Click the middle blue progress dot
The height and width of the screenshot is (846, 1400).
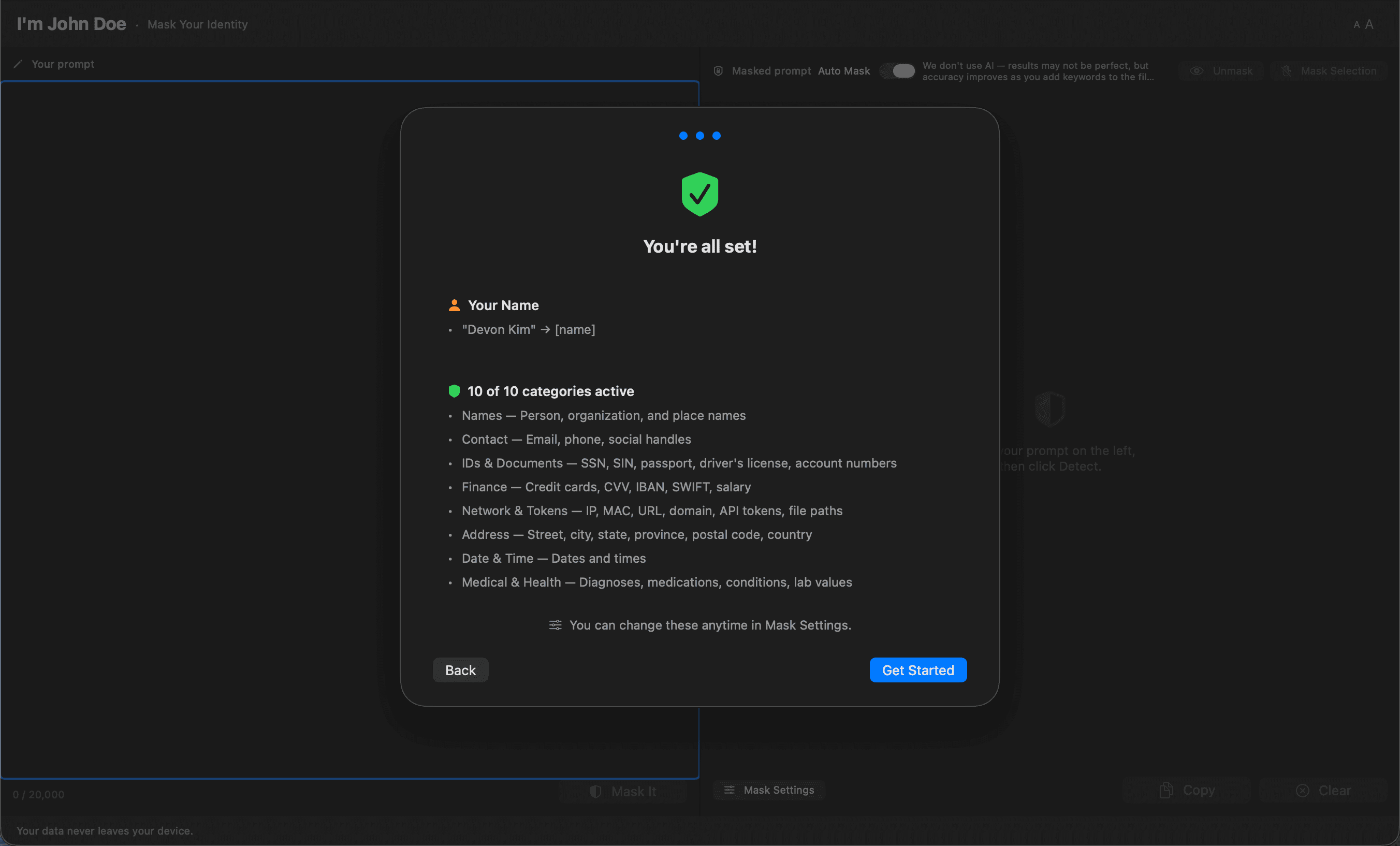[699, 135]
